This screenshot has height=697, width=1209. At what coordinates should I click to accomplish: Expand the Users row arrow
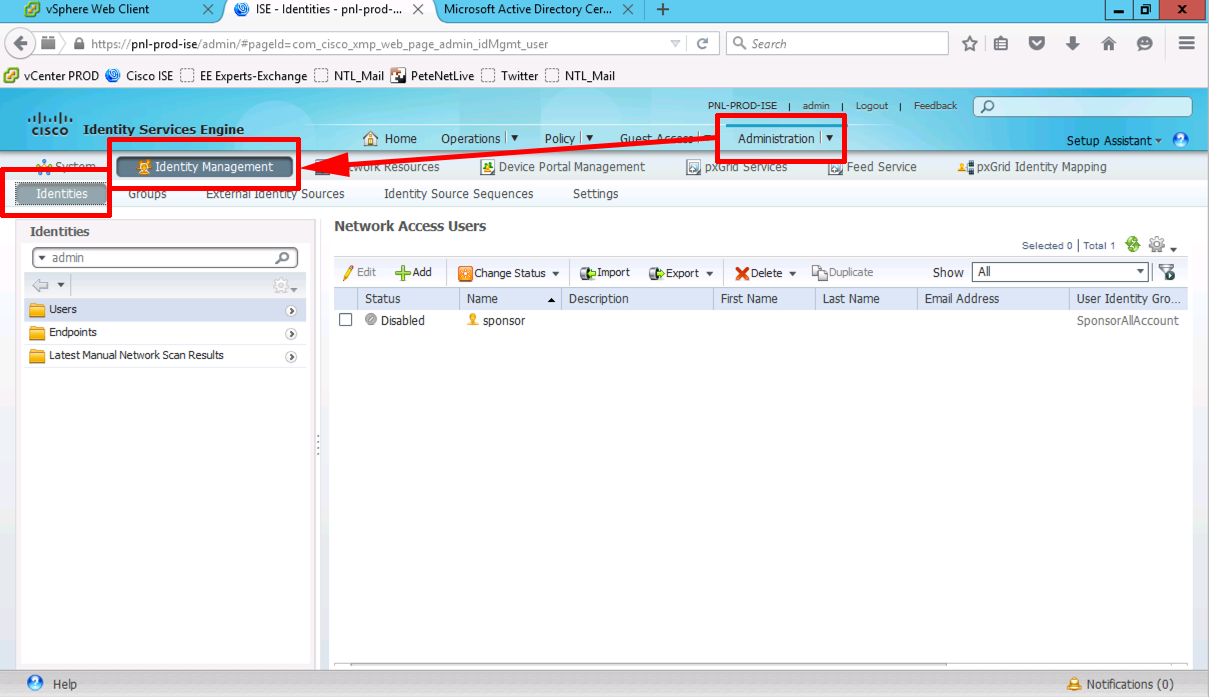pos(291,311)
